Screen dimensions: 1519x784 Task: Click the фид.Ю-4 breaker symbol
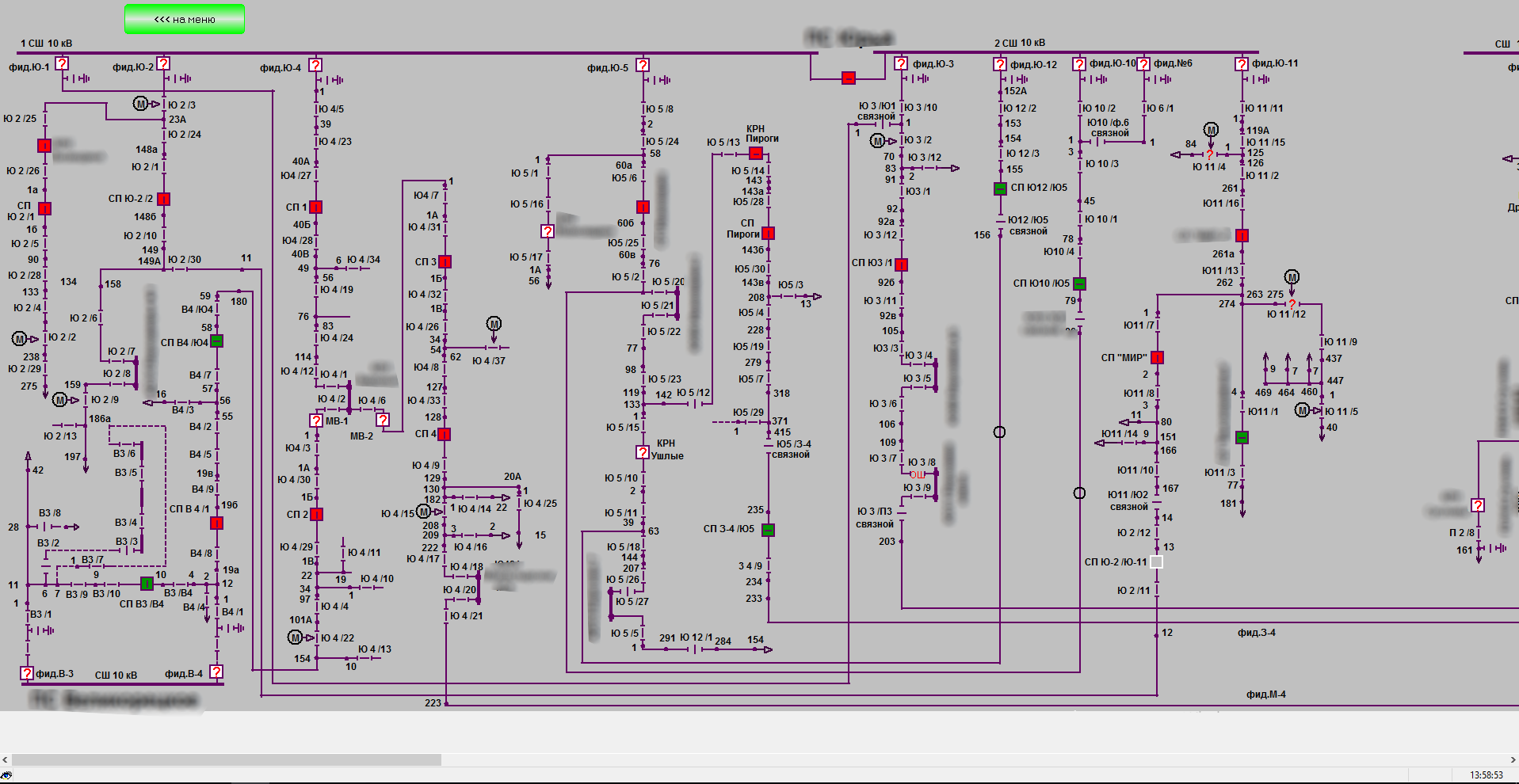coord(315,65)
